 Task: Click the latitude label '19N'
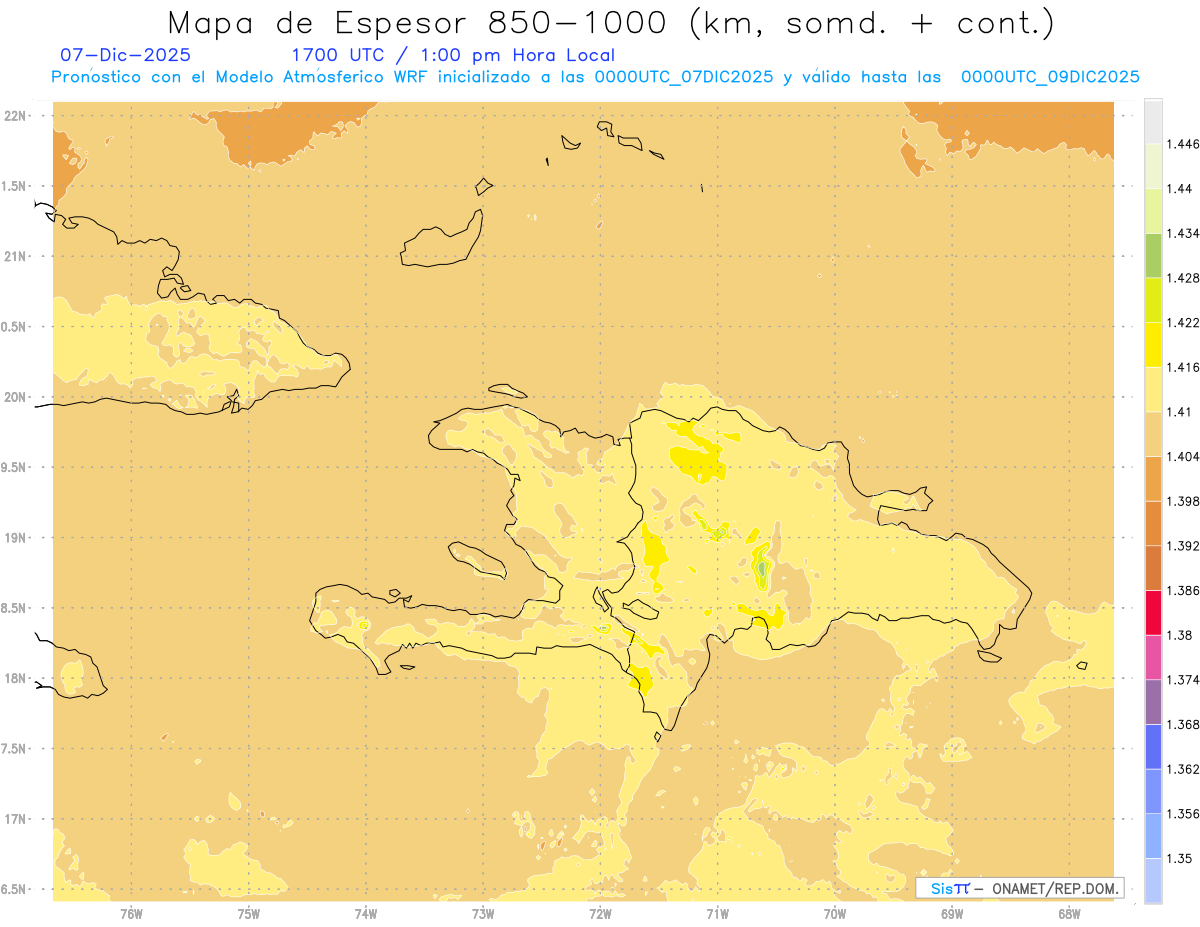click(14, 538)
